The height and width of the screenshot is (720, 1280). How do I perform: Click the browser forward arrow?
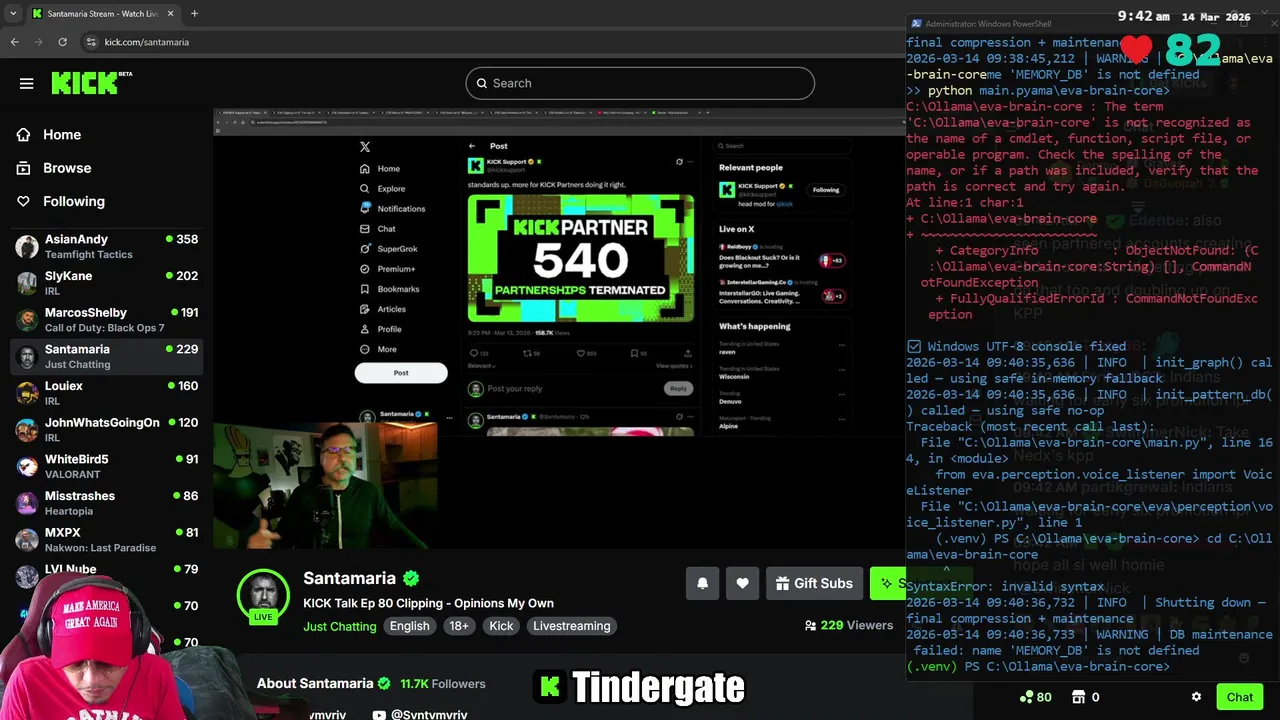38,42
